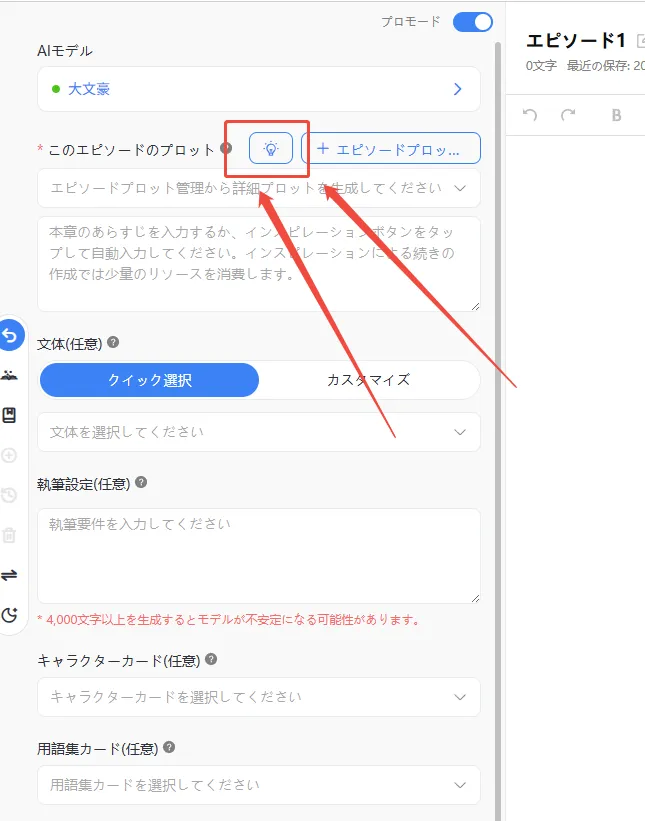
Task: Click the save disk sidebar icon
Action: click(9, 415)
